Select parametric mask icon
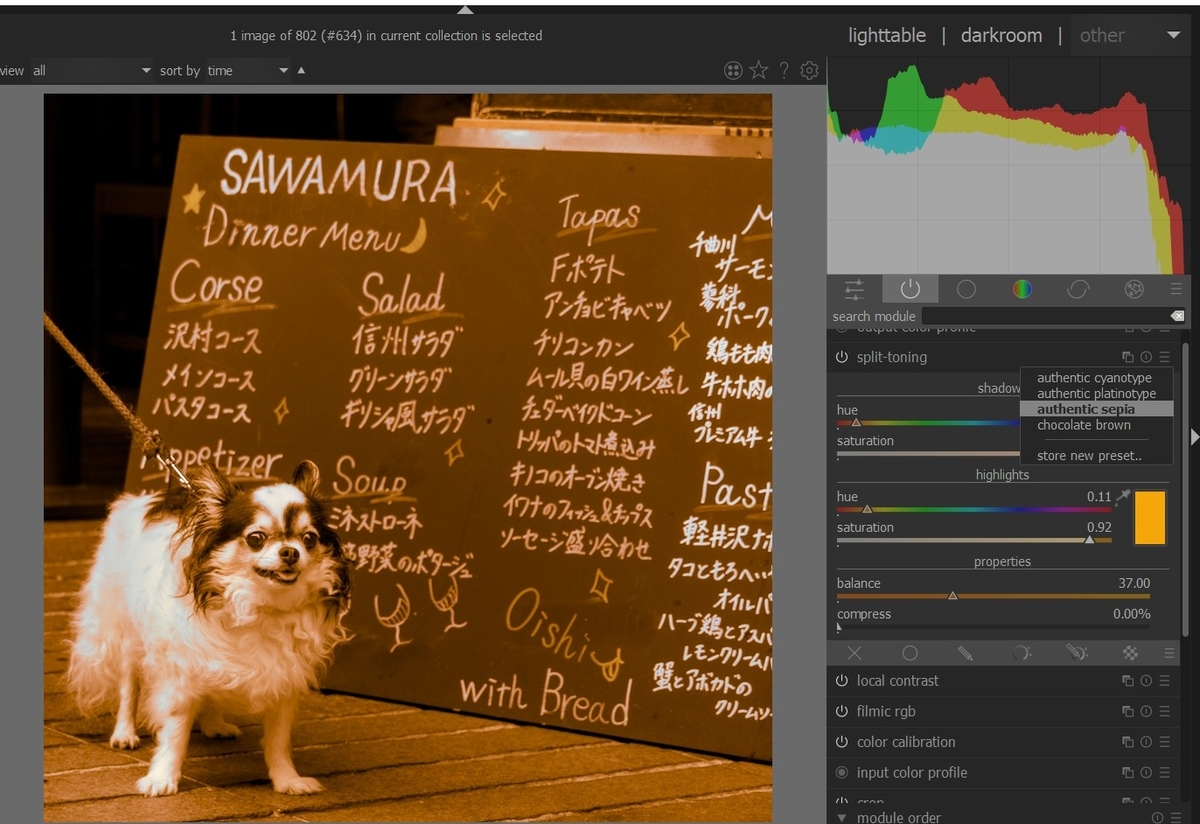This screenshot has height=824, width=1200. [x=1021, y=653]
